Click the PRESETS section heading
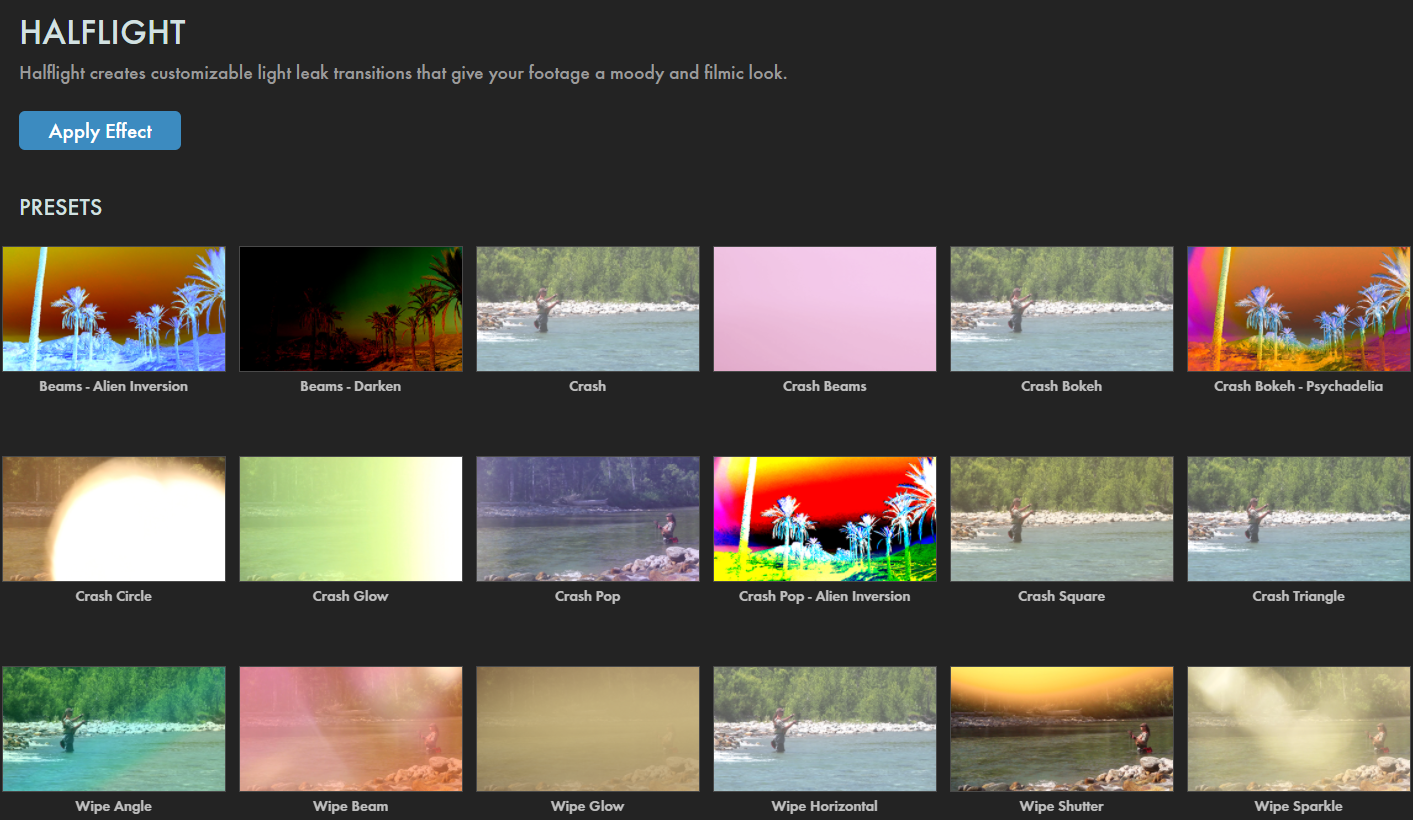The width and height of the screenshot is (1413, 820). (x=61, y=208)
